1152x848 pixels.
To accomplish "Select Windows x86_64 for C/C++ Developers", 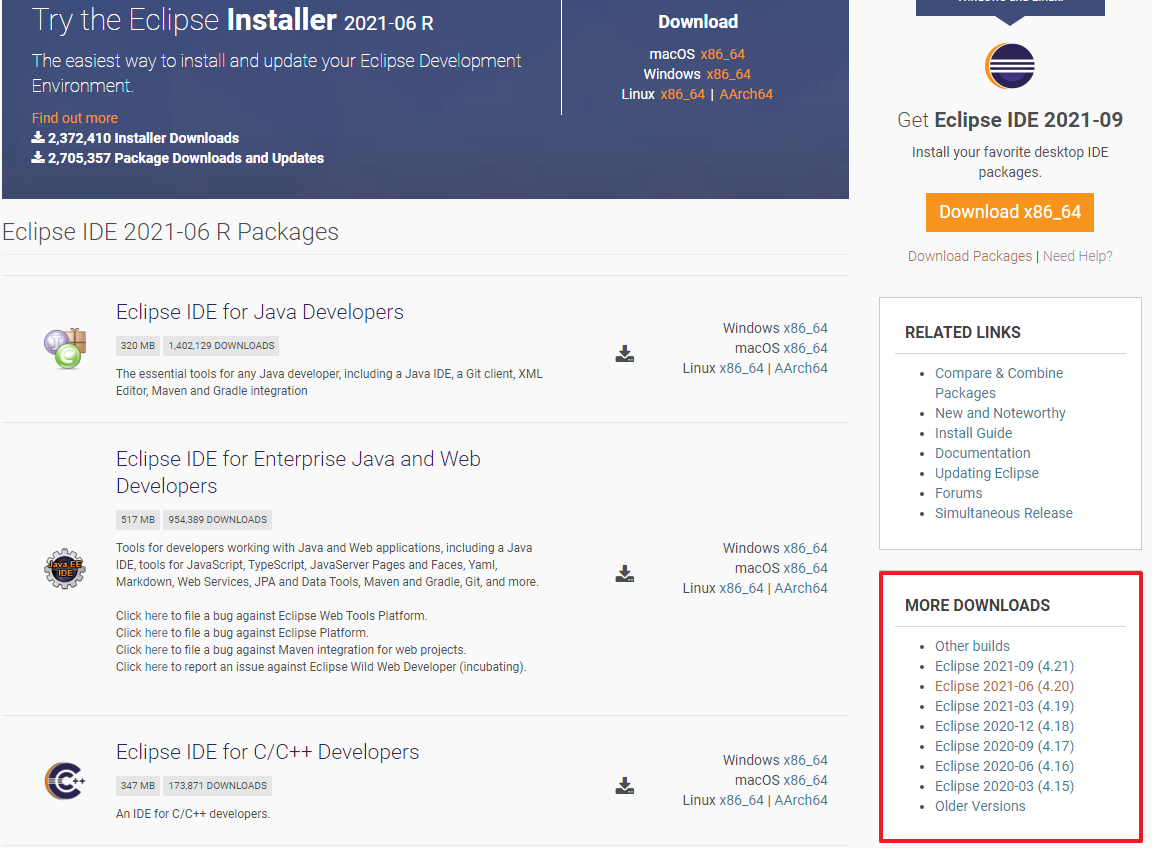I will pos(805,760).
